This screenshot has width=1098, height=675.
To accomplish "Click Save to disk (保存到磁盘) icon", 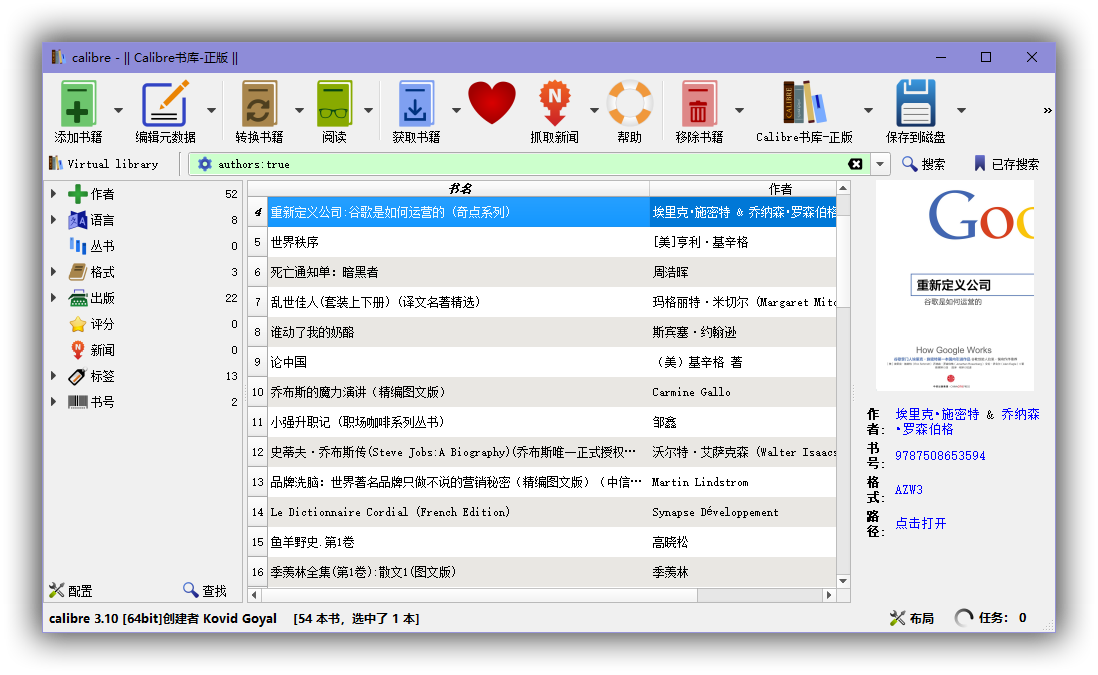I will point(915,103).
